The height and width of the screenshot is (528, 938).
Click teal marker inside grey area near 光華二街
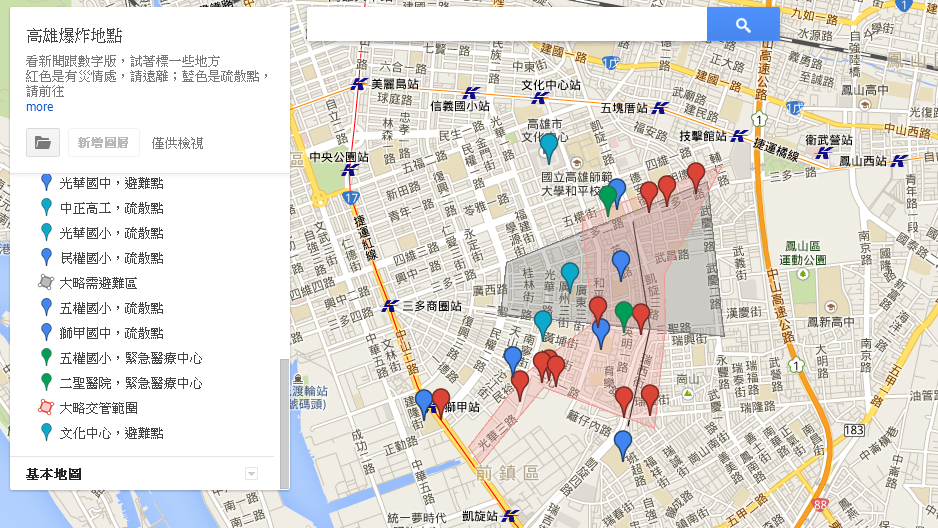(x=570, y=277)
